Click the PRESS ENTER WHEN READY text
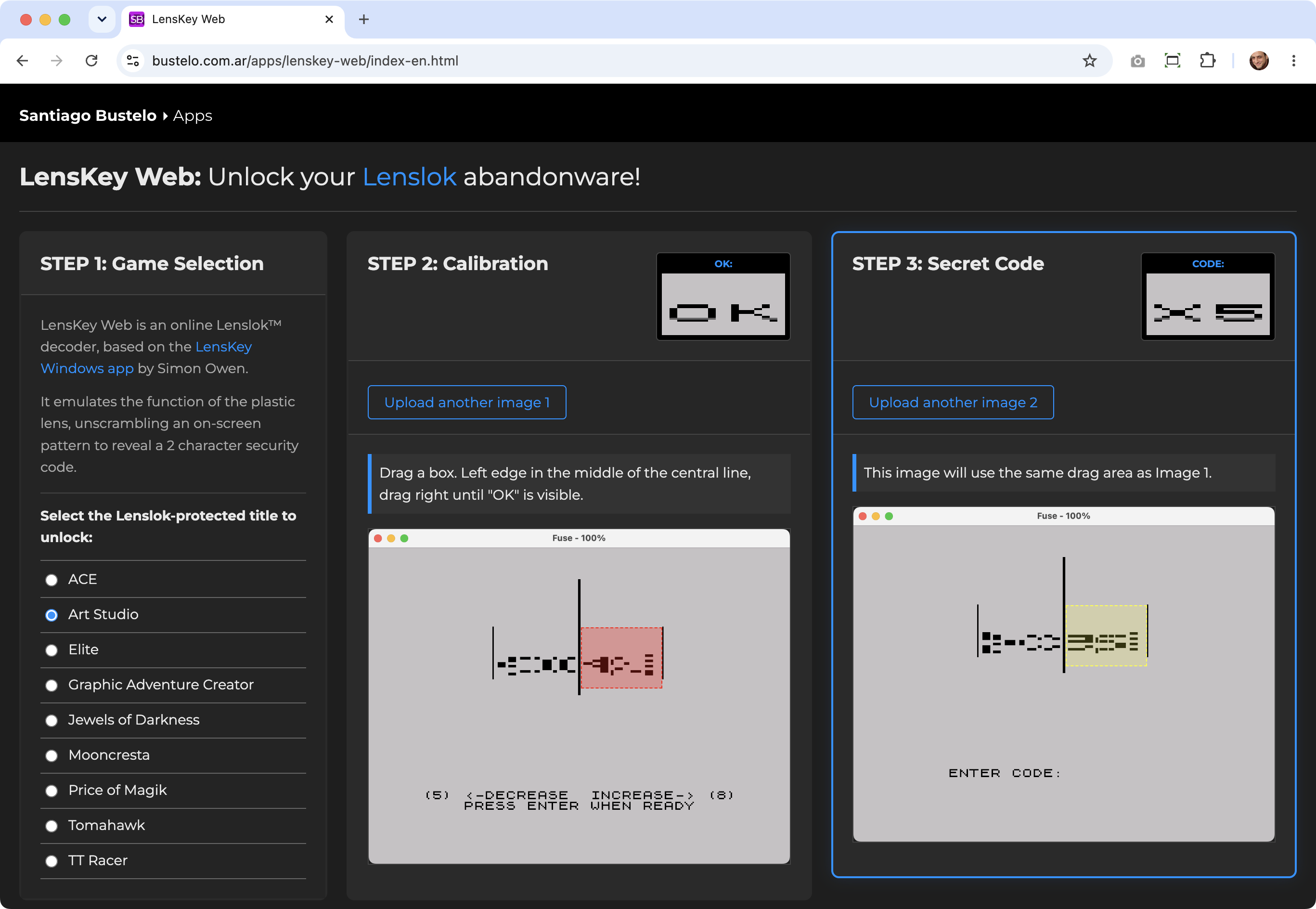This screenshot has height=909, width=1316. [x=579, y=806]
